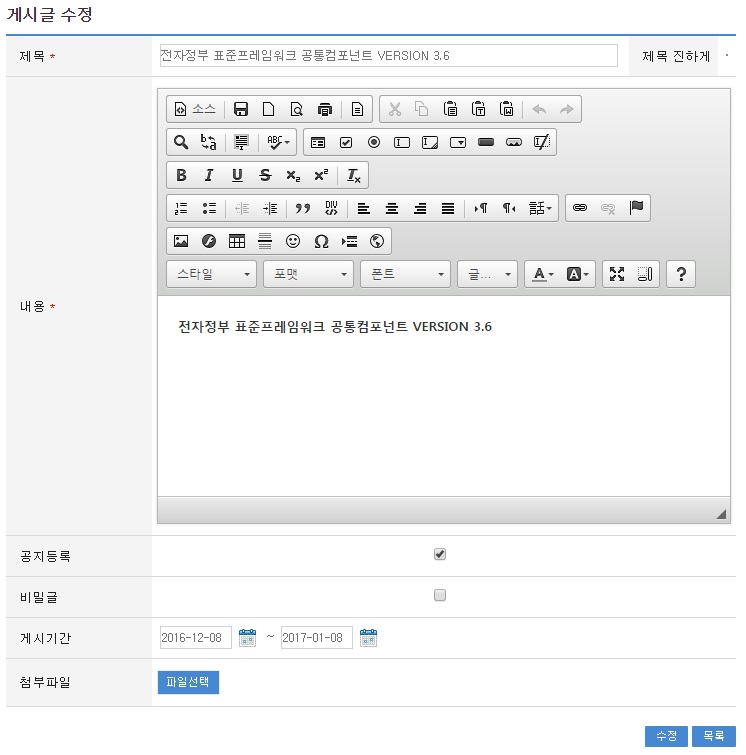746x755 pixels.
Task: Insert an image using the image icon
Action: pos(181,241)
